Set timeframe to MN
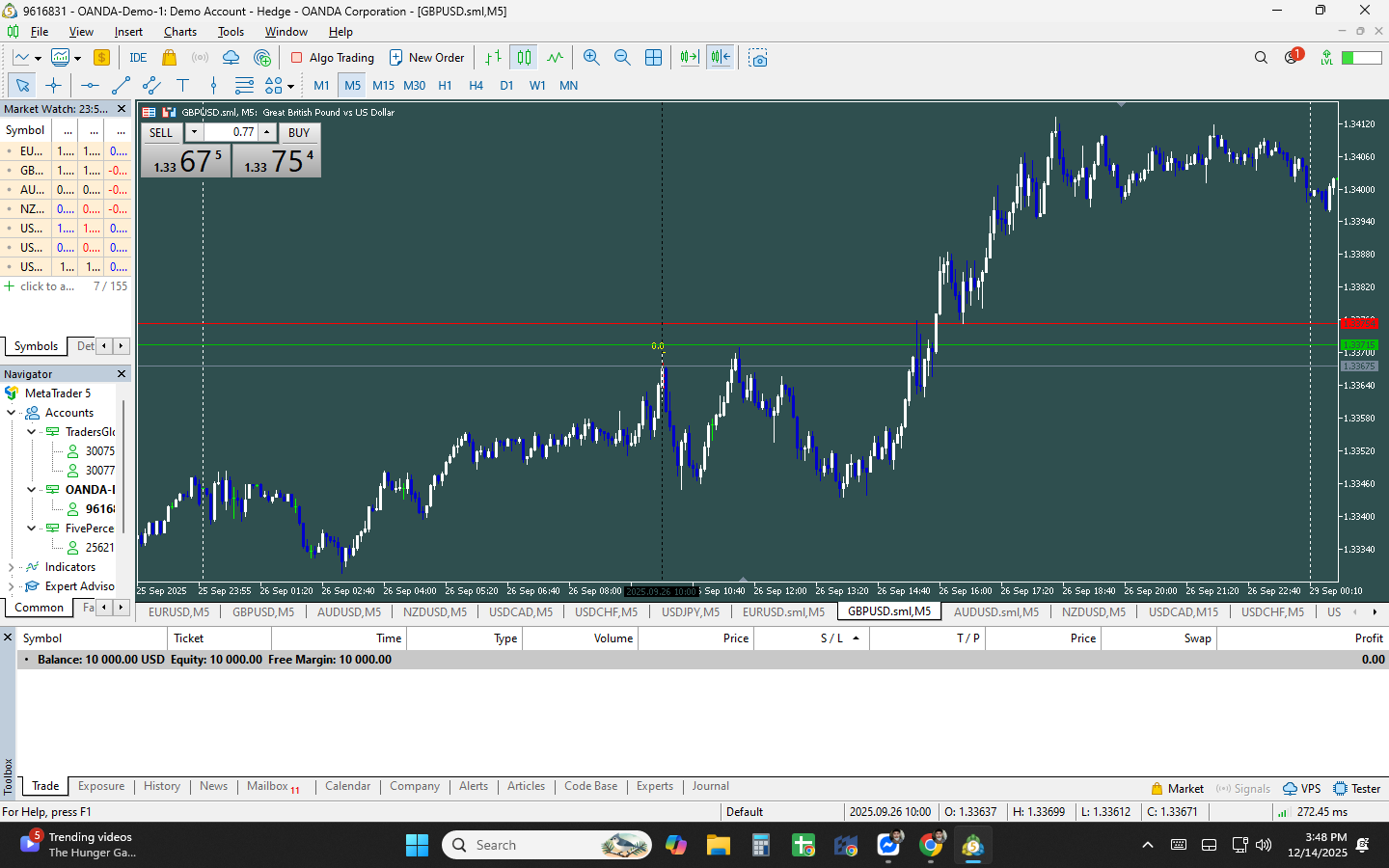This screenshot has height=868, width=1389. click(x=568, y=86)
